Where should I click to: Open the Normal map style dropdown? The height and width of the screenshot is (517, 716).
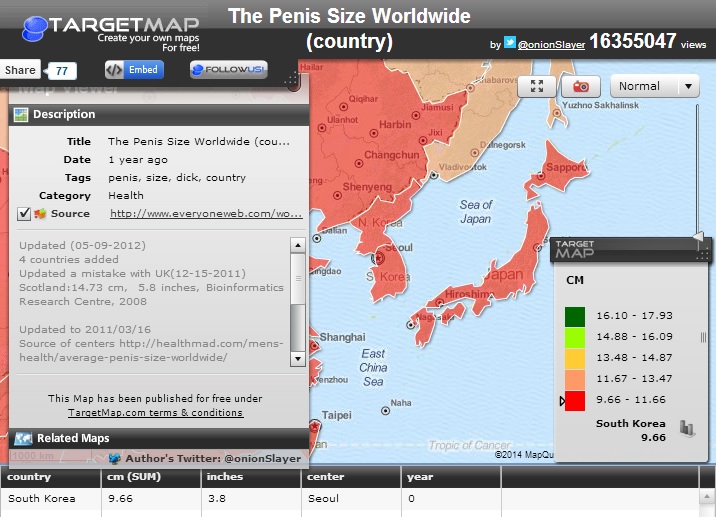(654, 86)
